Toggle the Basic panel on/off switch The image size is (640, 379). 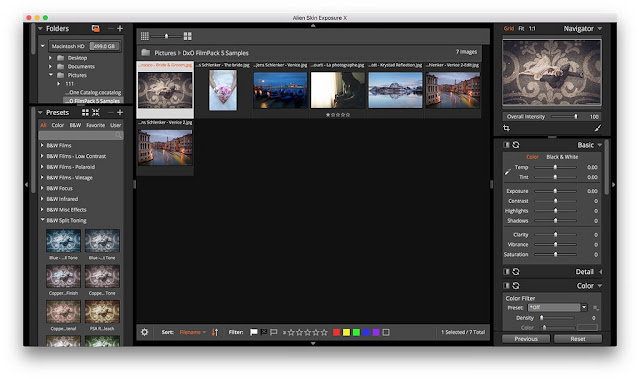tap(507, 145)
